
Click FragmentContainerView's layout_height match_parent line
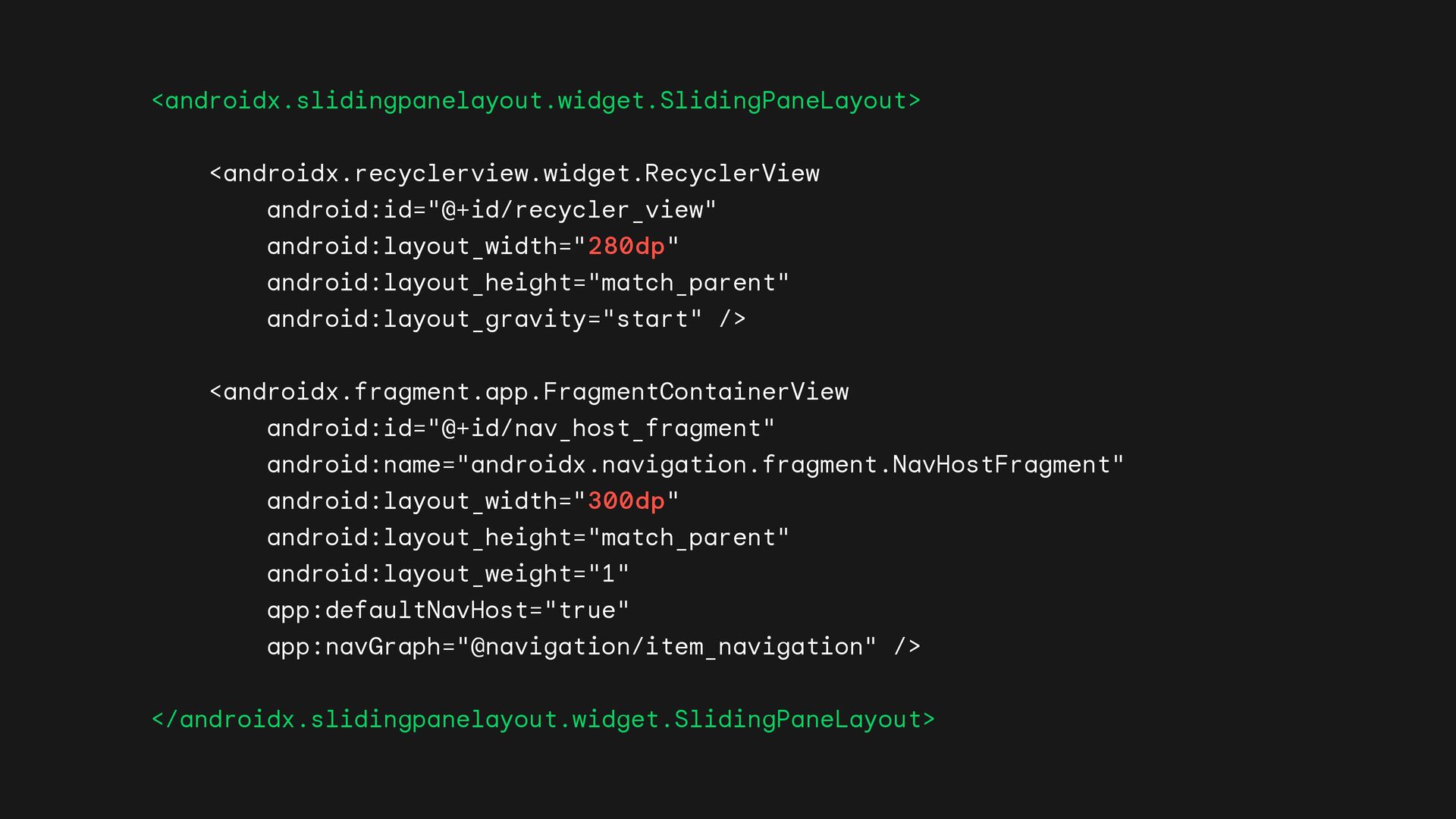point(528,538)
